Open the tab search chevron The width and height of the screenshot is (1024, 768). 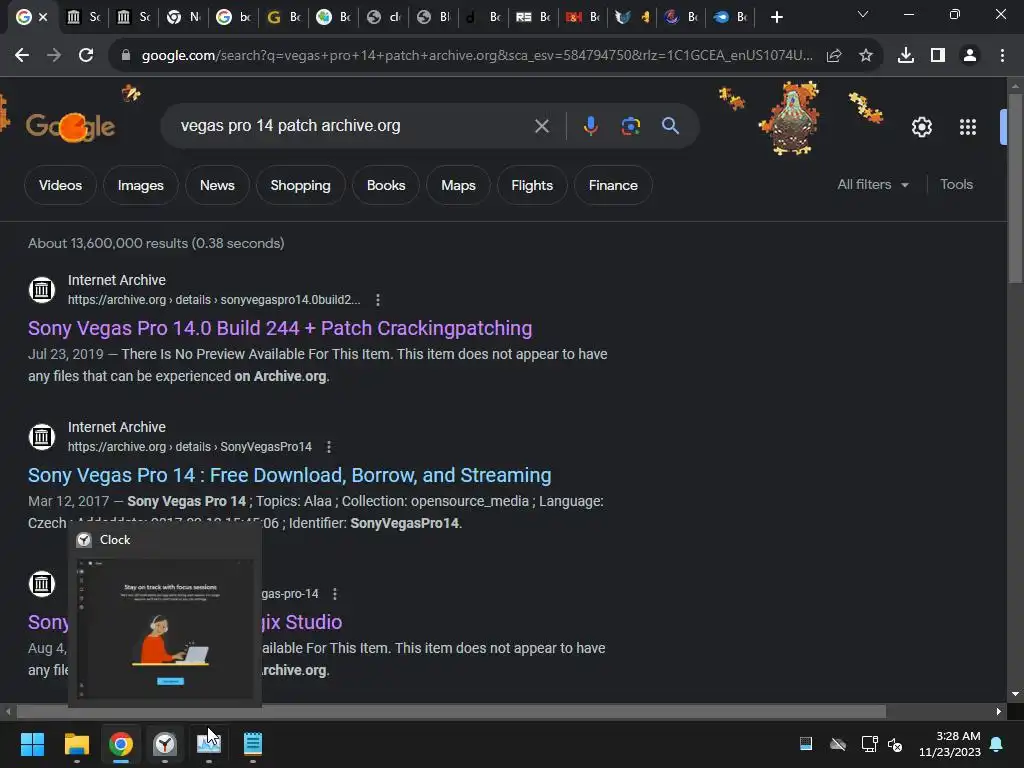863,14
